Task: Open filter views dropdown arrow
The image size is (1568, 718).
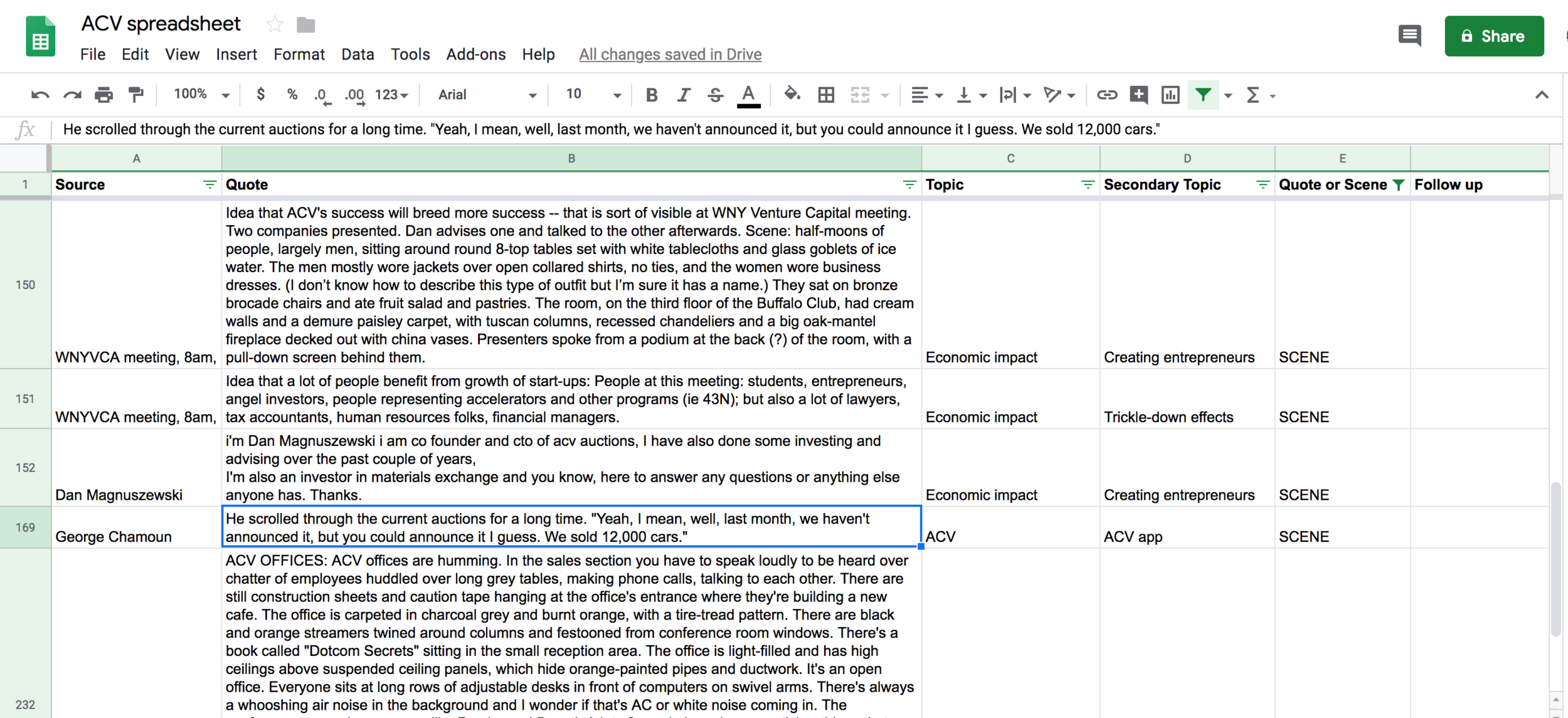Action: 1228,95
